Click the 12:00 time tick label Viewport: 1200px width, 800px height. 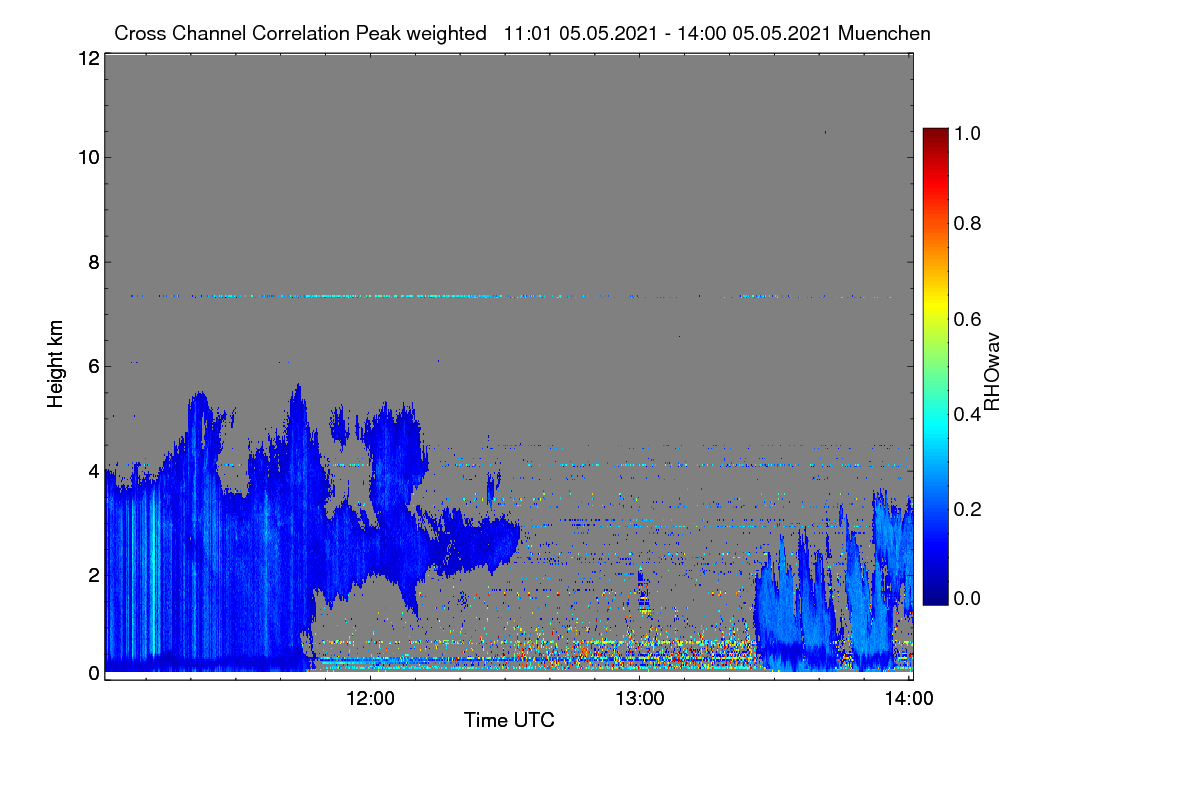370,699
